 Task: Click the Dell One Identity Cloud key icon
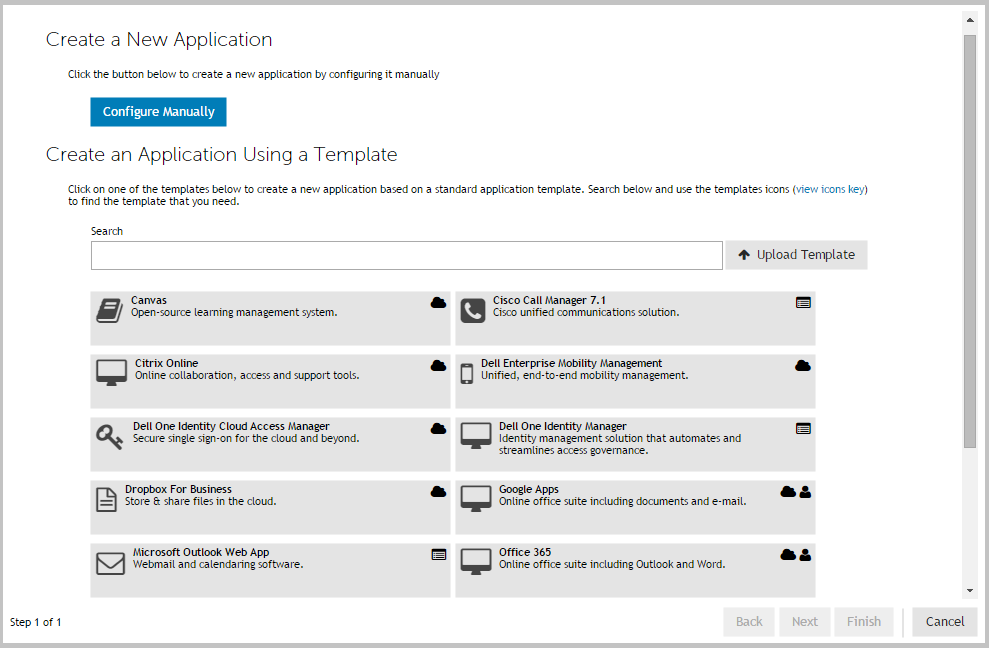(110, 436)
